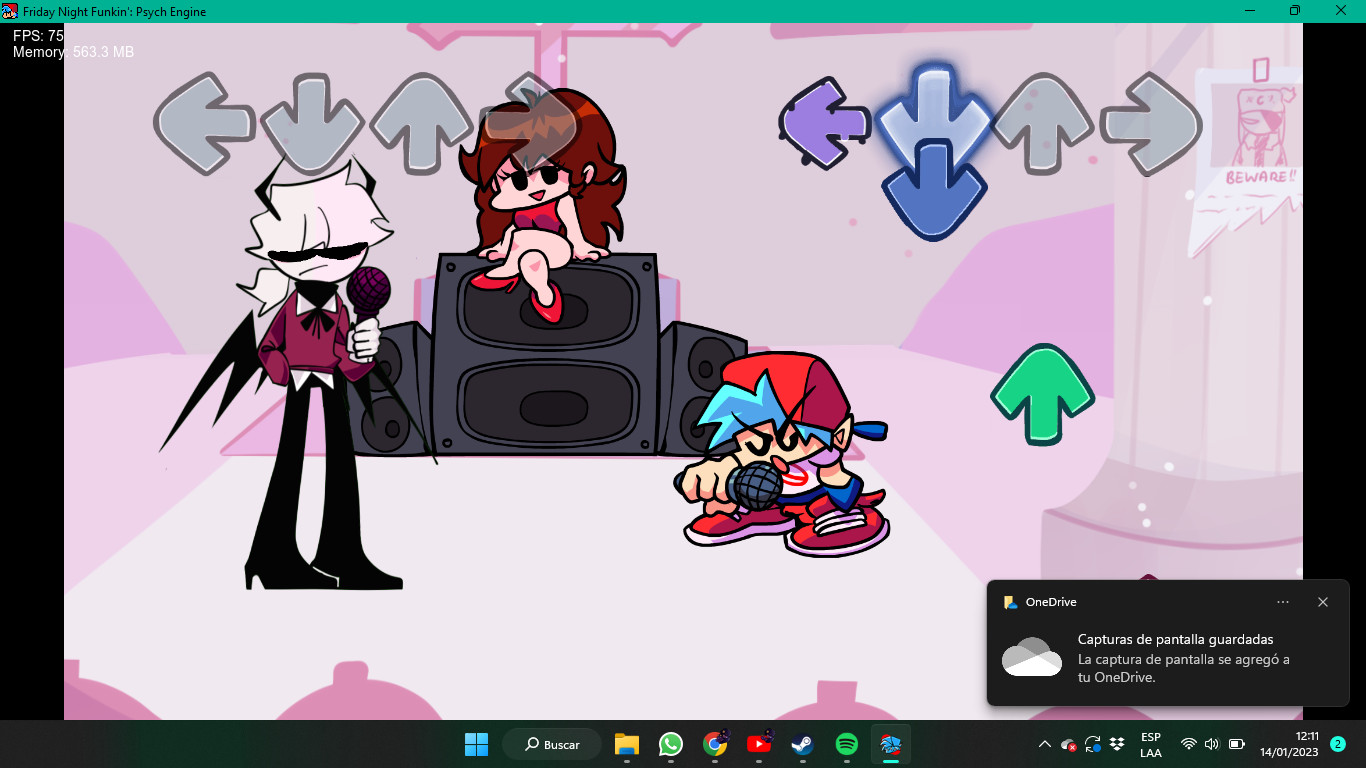1366x768 pixels.
Task: Open YouTube app from the taskbar
Action: 758,744
